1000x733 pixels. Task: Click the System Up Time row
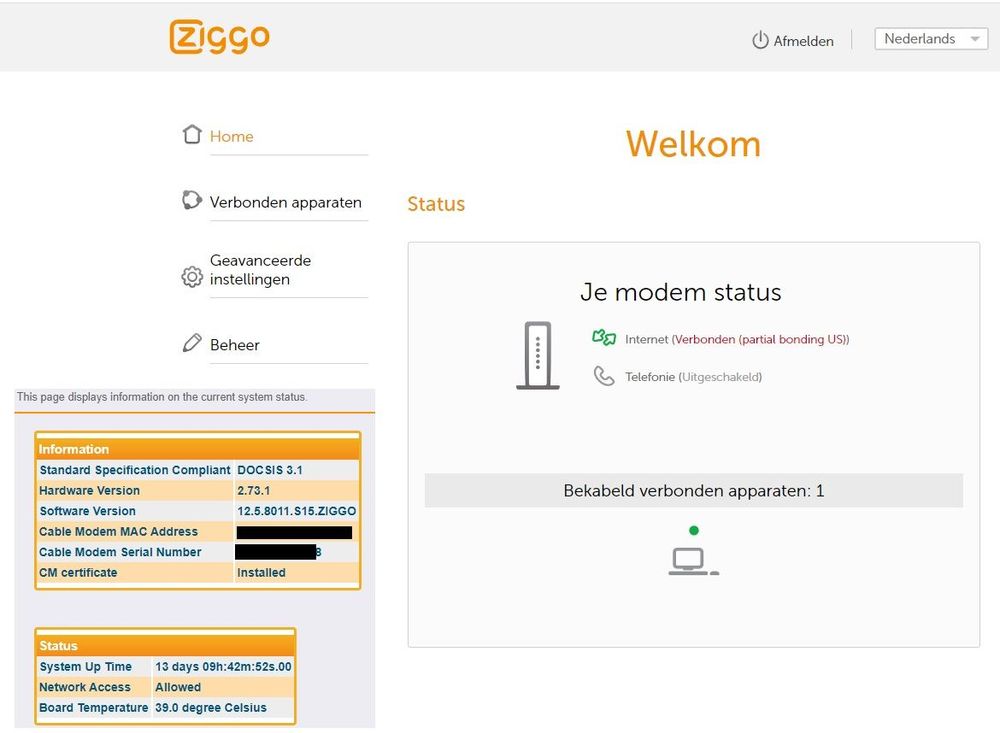[x=165, y=666]
